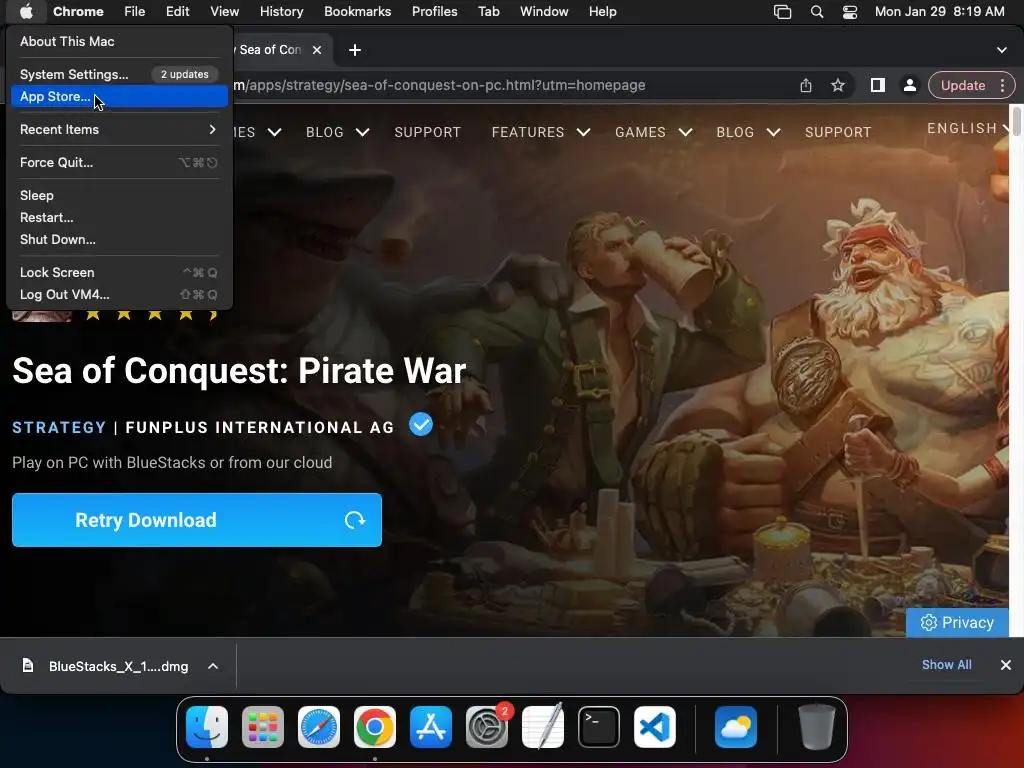Choose Force Quit in Apple menu
1024x768 pixels.
pyautogui.click(x=120, y=163)
